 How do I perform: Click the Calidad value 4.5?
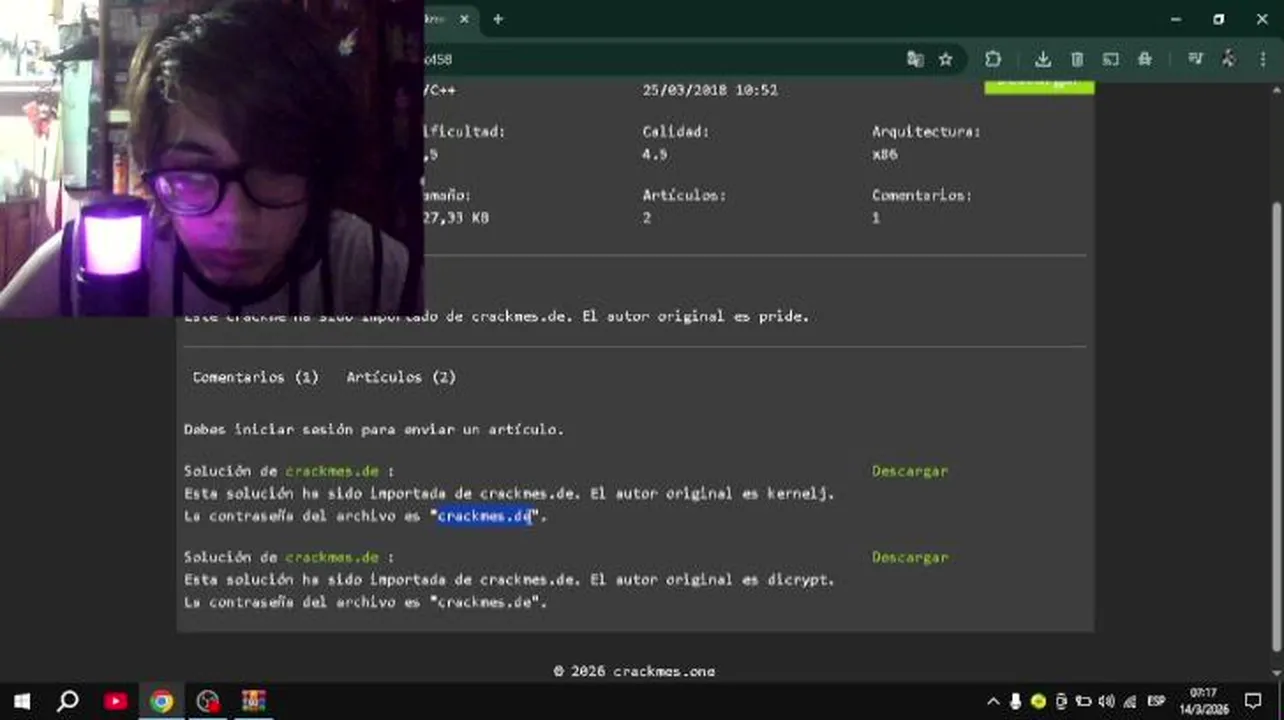point(654,154)
